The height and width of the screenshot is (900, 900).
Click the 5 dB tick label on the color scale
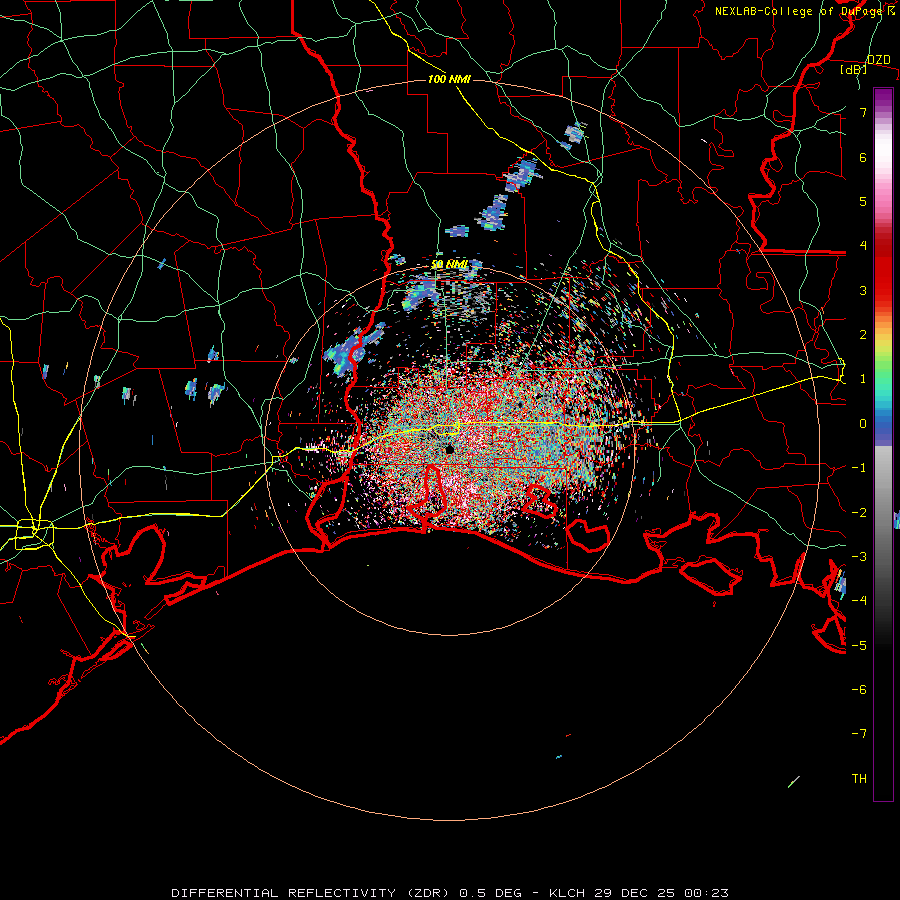(863, 201)
